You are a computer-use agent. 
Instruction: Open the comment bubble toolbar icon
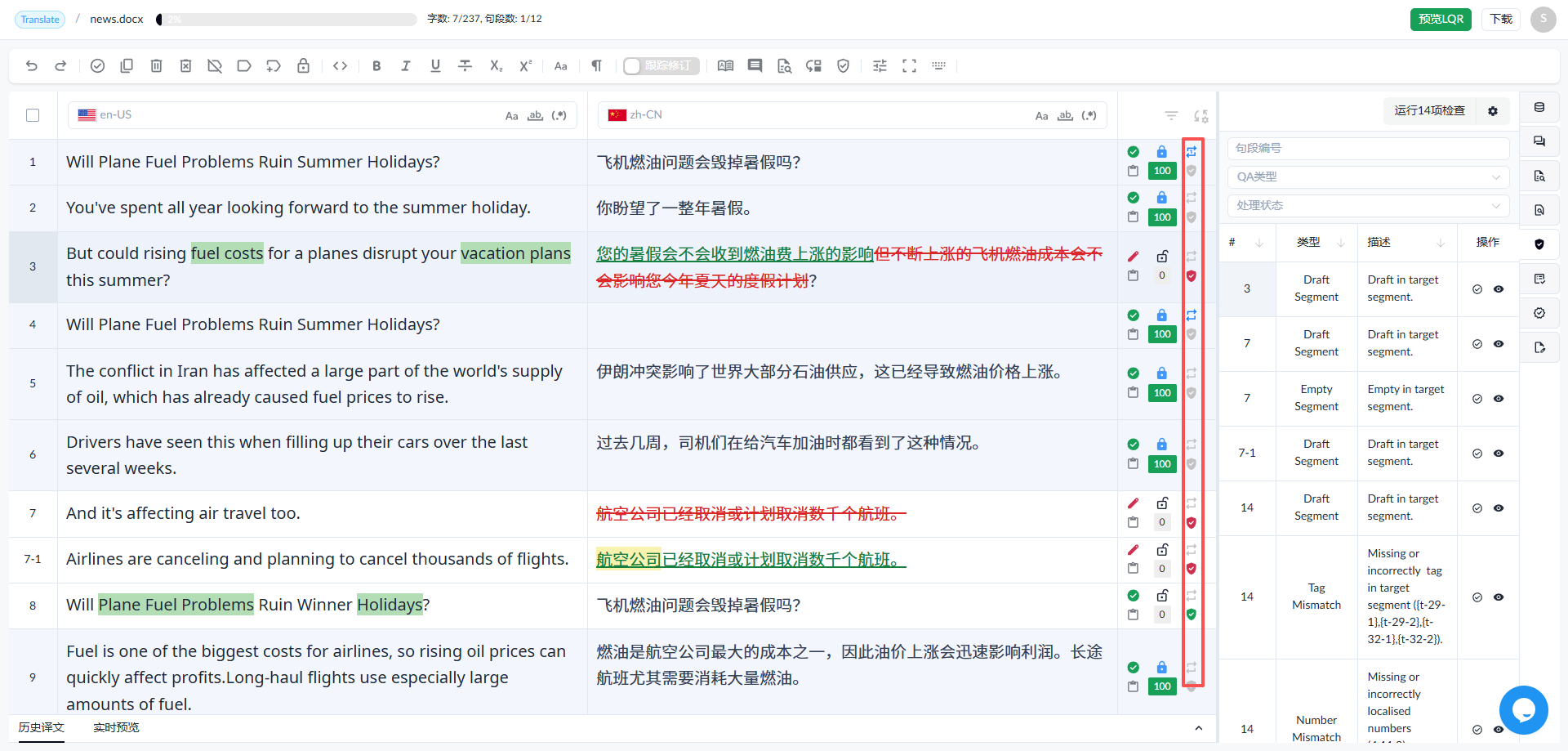[755, 66]
